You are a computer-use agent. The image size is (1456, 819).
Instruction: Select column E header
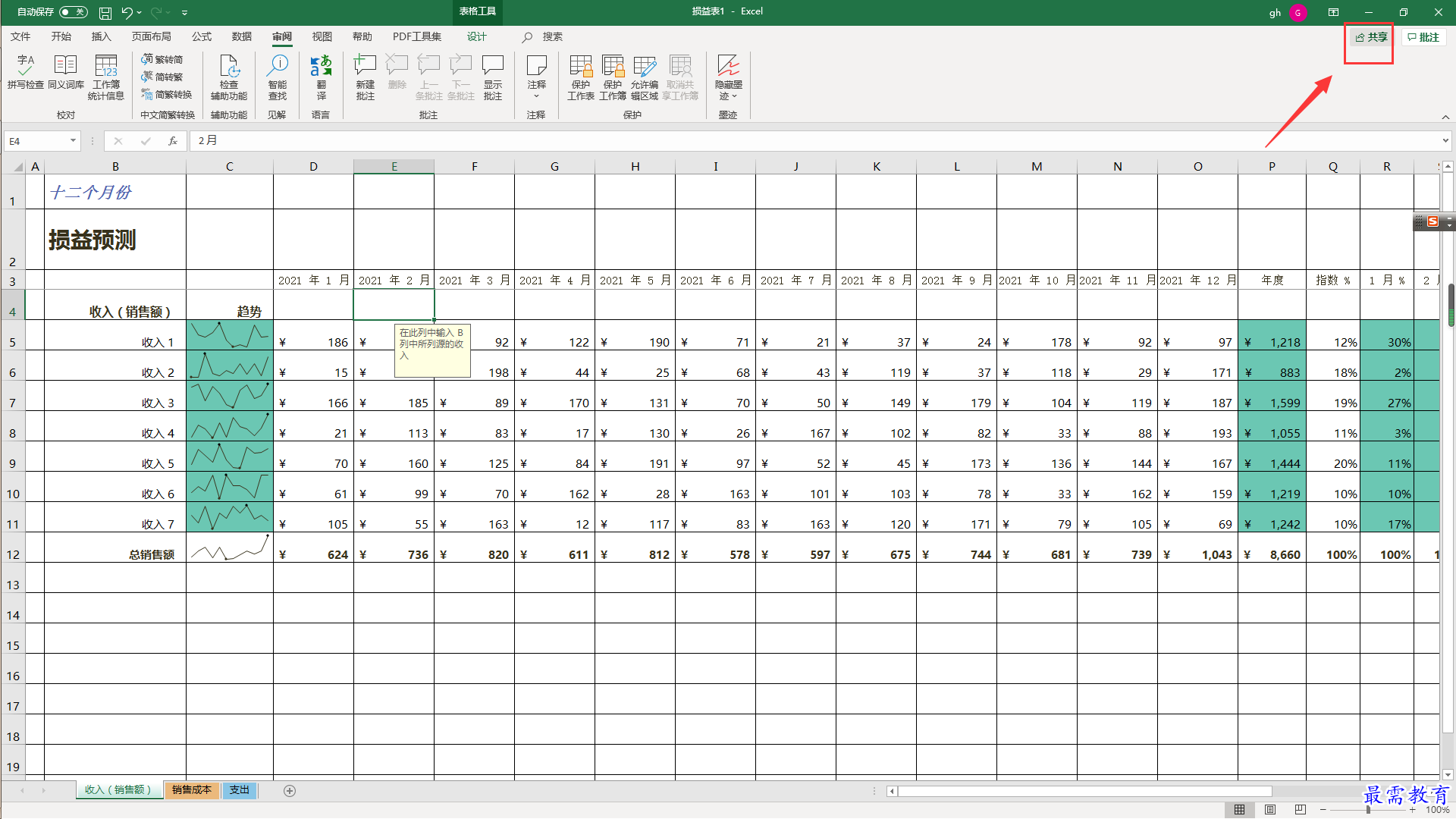tap(394, 166)
